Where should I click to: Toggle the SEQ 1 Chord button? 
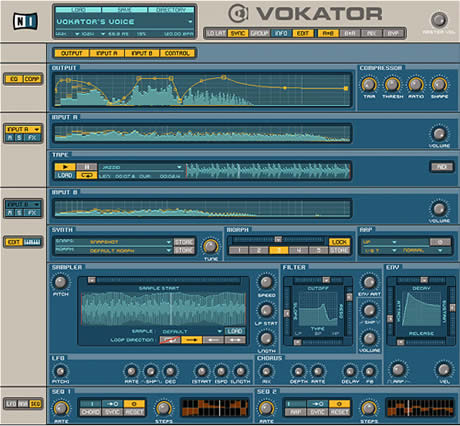pos(90,412)
